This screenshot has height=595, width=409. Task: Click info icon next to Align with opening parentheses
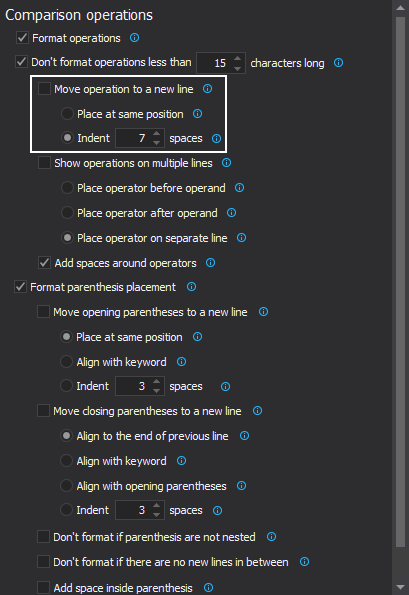point(242,486)
